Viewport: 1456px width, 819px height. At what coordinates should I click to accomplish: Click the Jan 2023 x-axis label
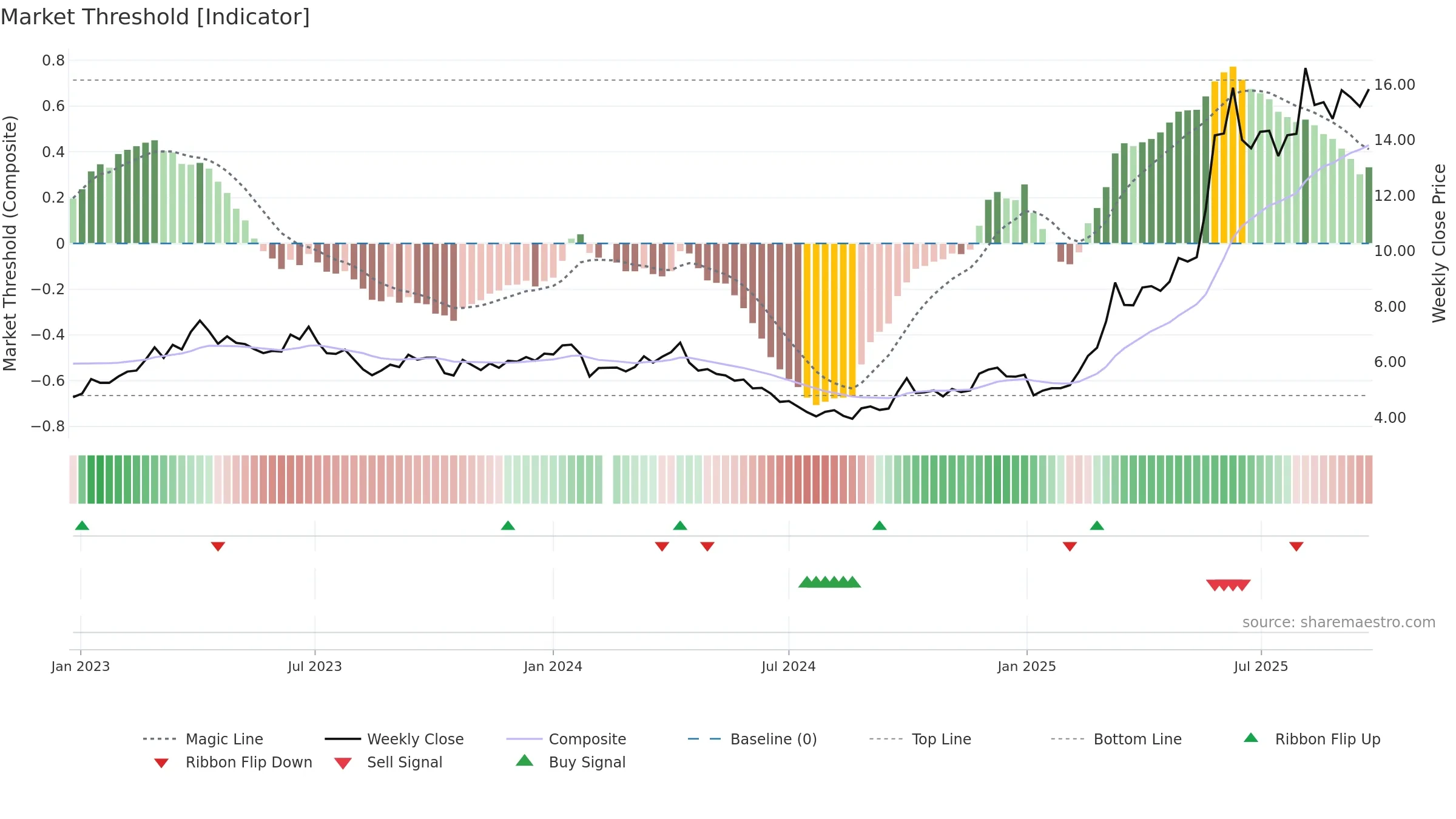tap(81, 666)
